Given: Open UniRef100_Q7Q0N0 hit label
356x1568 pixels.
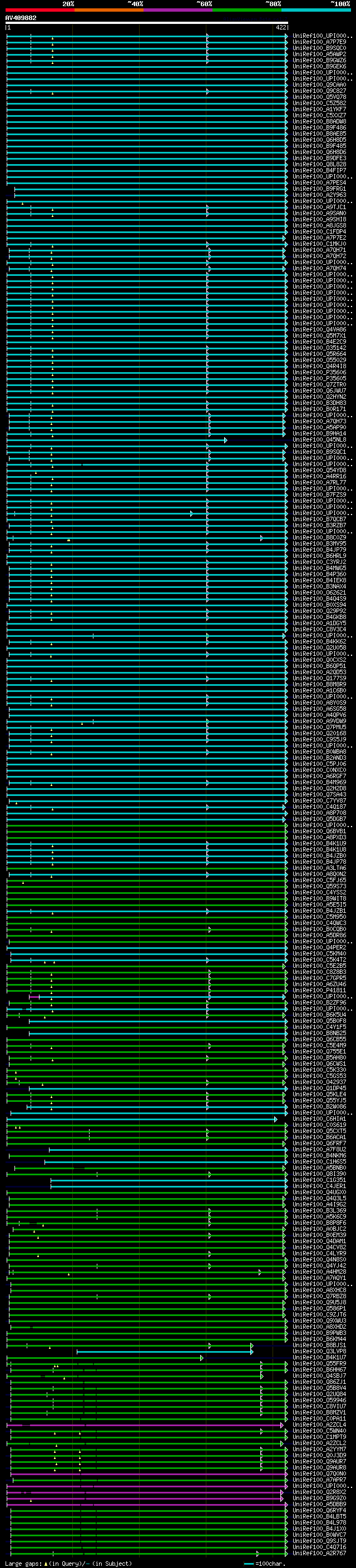Looking at the screenshot, I should [x=319, y=1473].
